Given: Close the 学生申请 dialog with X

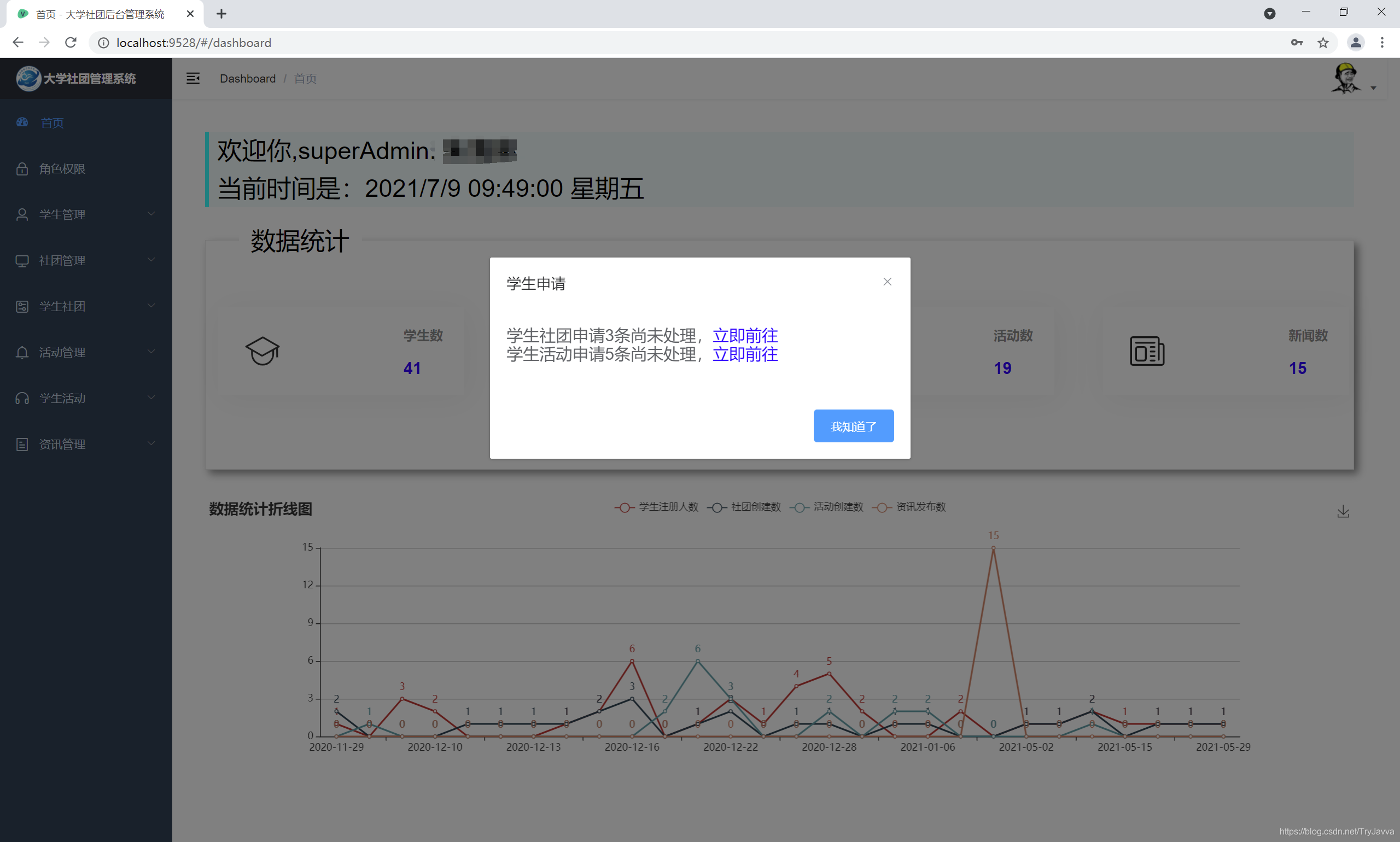Looking at the screenshot, I should click(887, 282).
